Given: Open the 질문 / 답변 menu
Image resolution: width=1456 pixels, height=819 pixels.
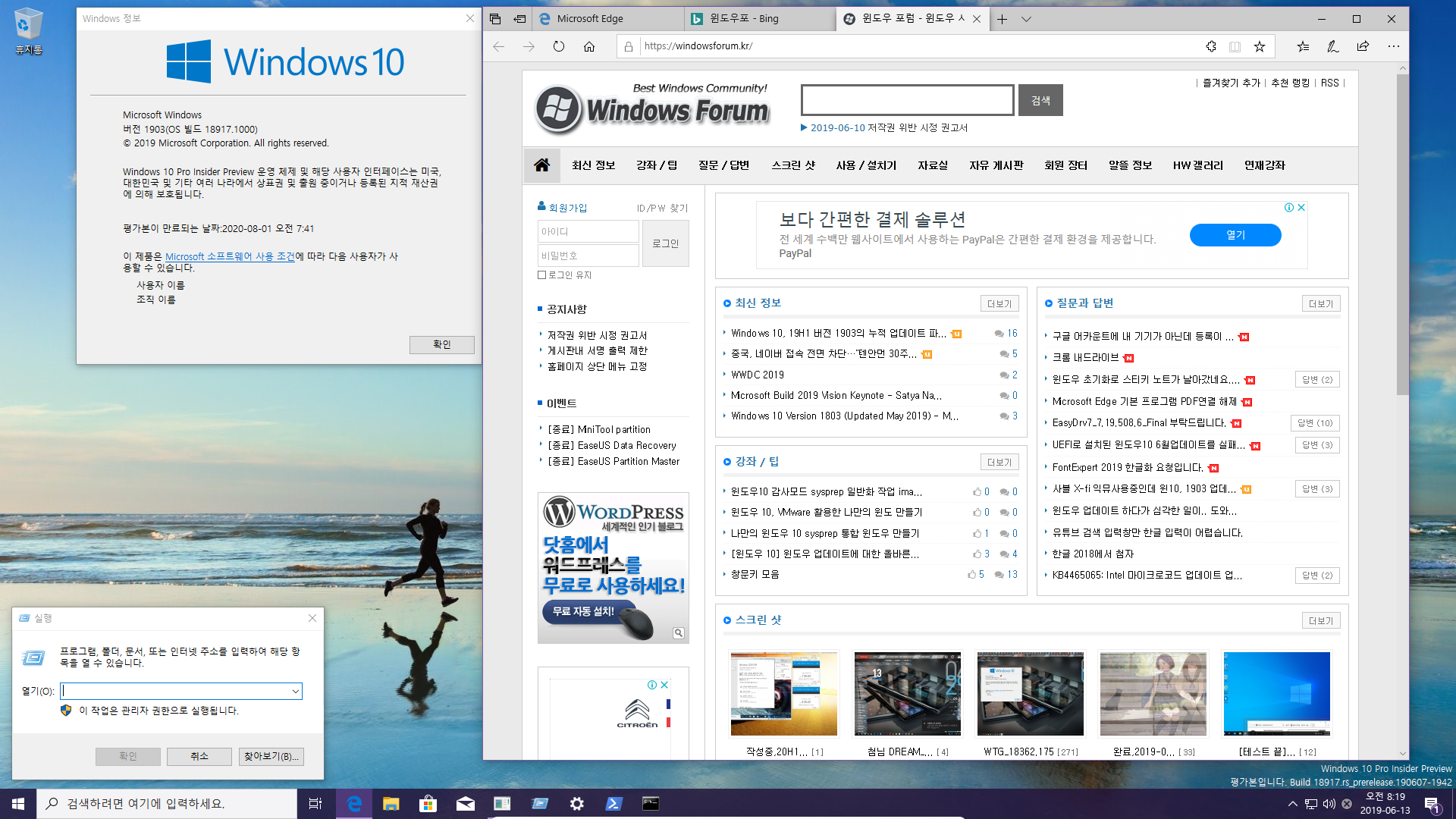Looking at the screenshot, I should (723, 165).
